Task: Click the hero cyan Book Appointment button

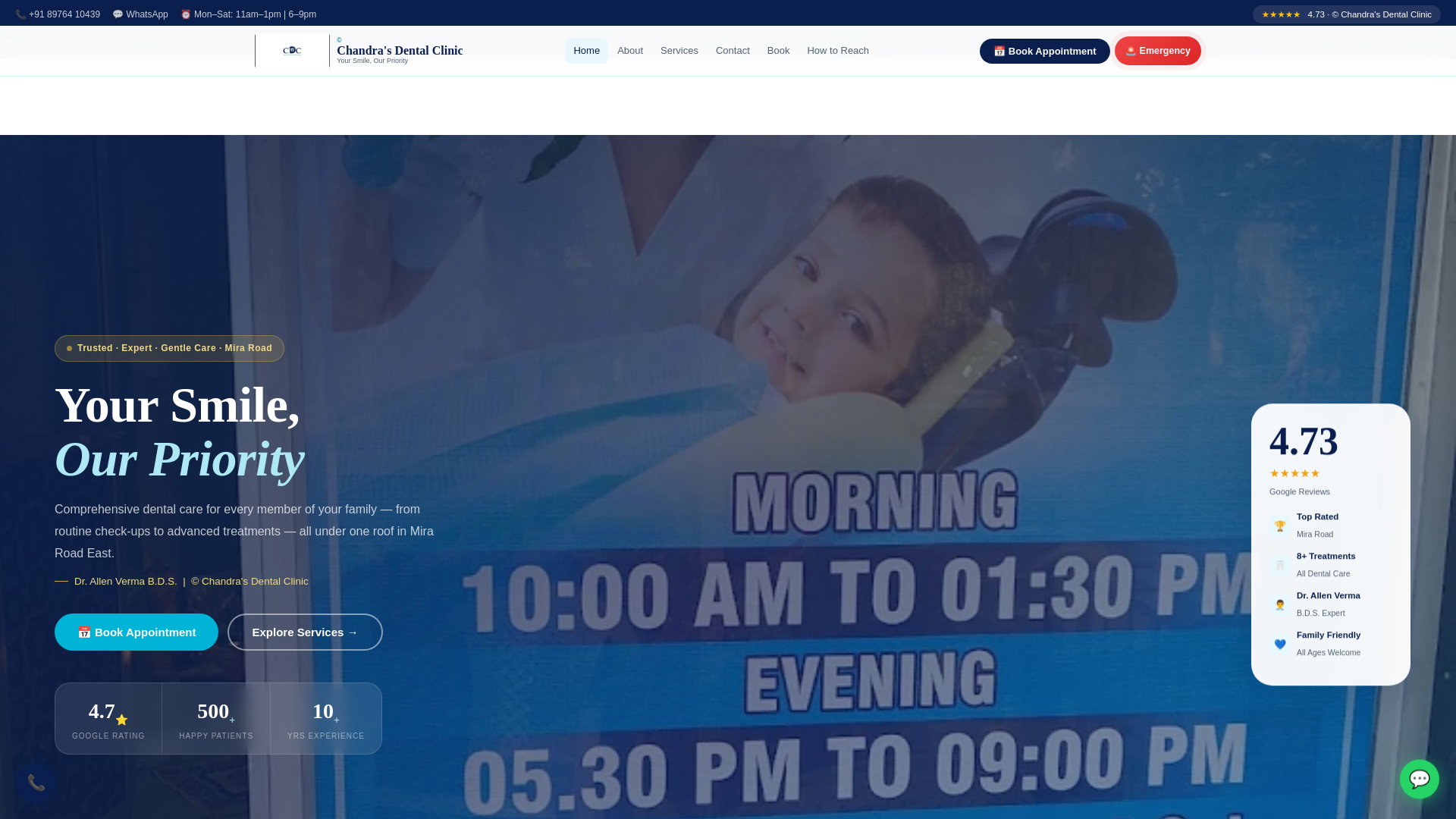Action: click(x=136, y=632)
